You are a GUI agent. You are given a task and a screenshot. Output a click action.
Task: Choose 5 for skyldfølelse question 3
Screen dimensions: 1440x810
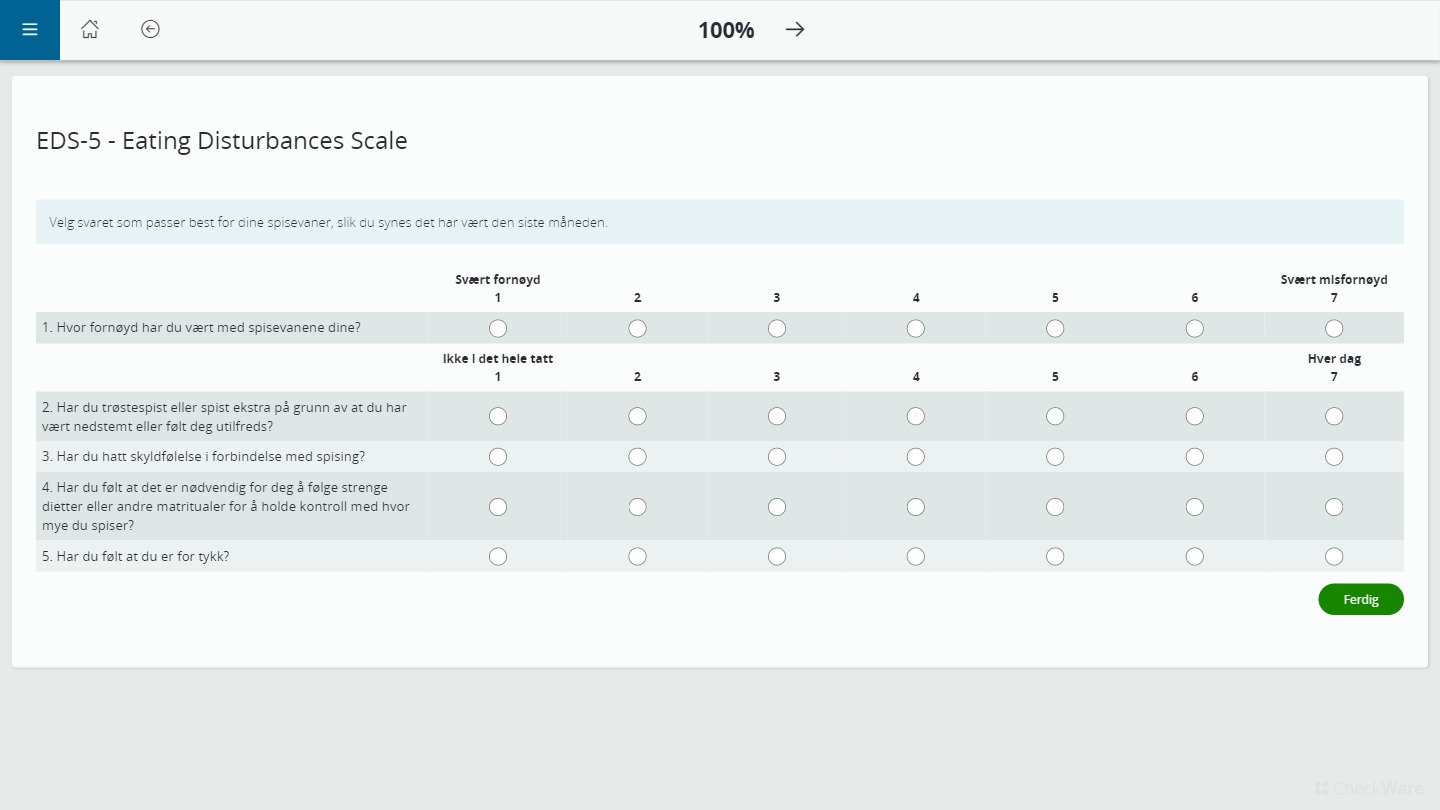point(1055,457)
